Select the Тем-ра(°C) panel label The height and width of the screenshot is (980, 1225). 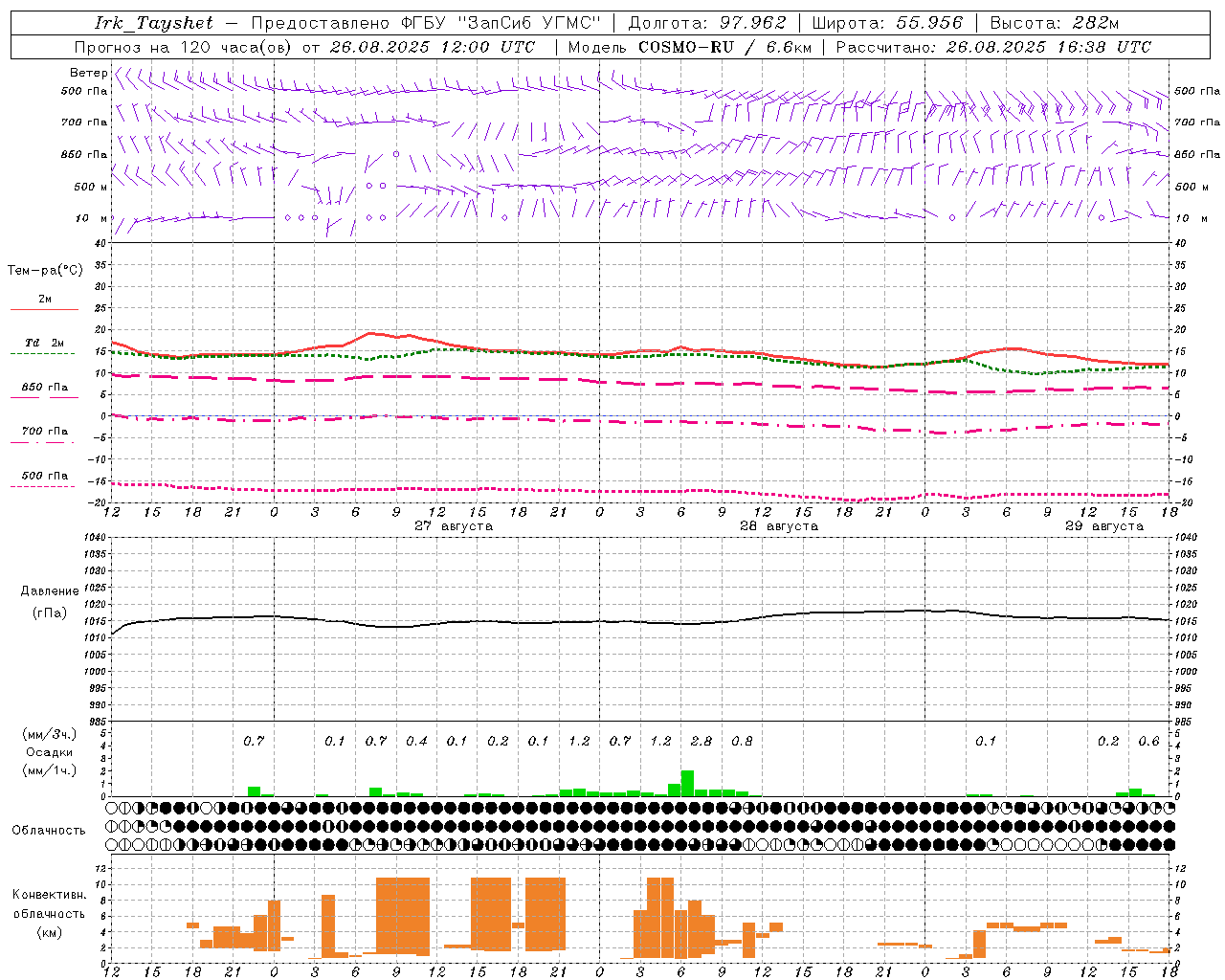[45, 271]
